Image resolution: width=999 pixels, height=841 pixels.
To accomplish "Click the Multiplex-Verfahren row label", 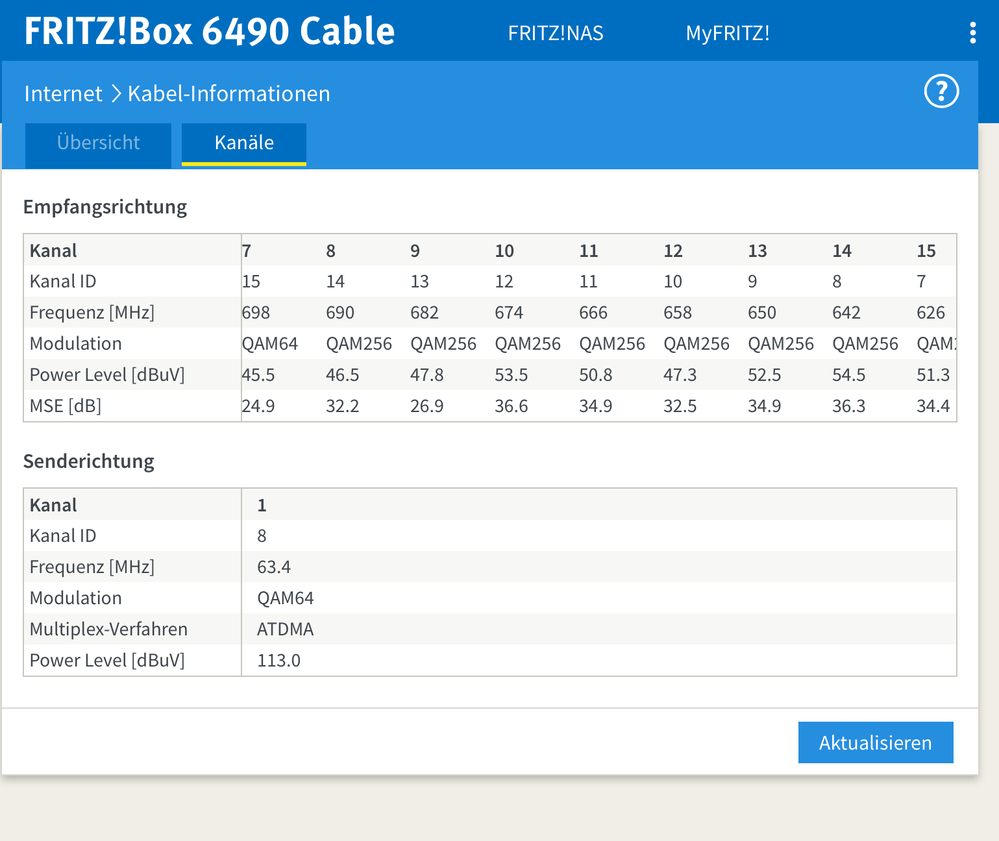I will pos(108,630).
